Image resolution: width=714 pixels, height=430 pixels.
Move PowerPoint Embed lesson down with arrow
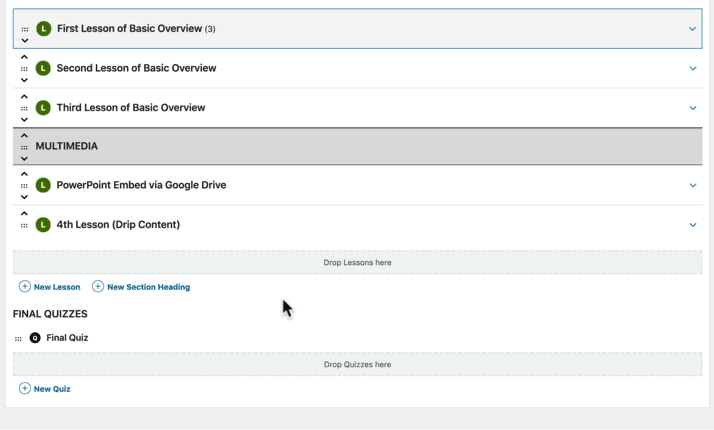24,197
